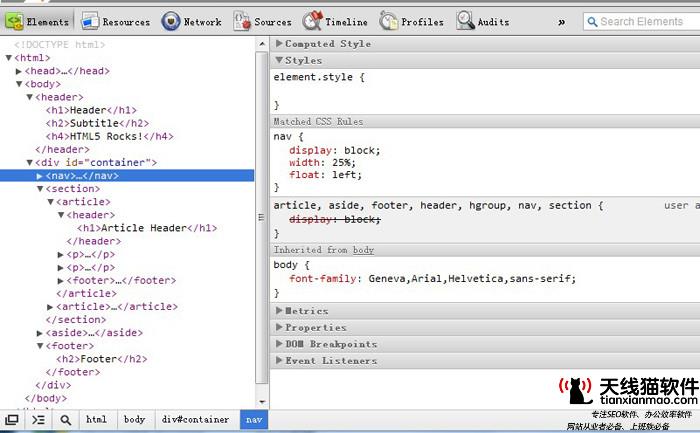Click the dock/undock window icon

pyautogui.click(x=12, y=420)
